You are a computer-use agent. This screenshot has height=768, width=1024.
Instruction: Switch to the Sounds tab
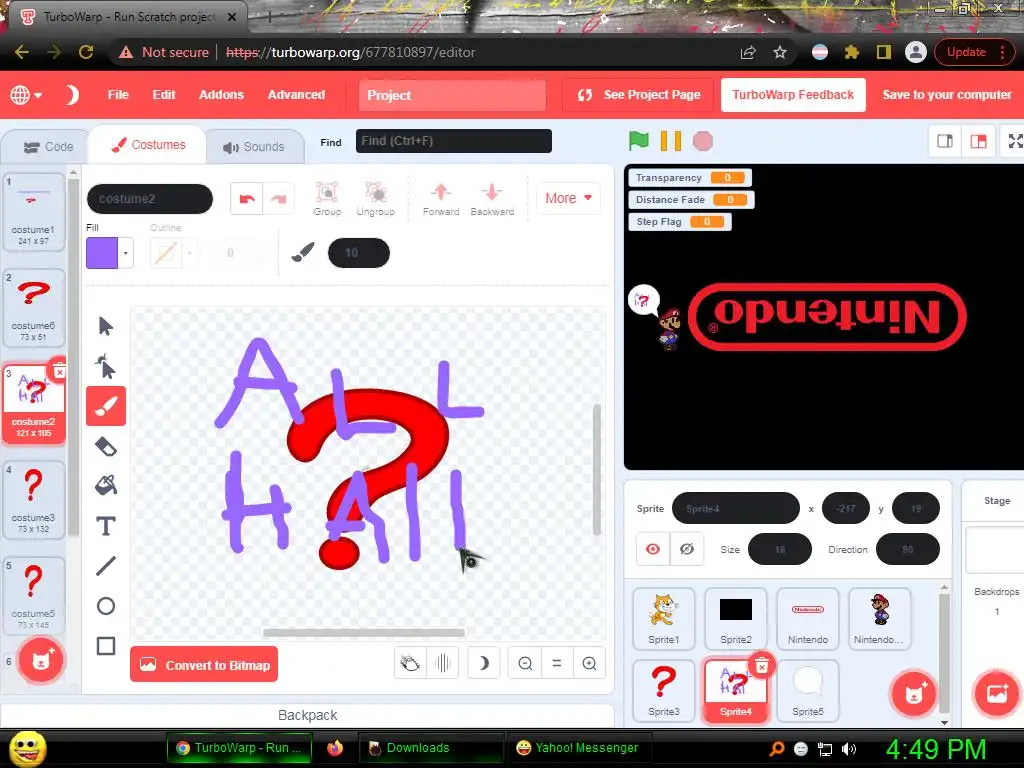[255, 147]
